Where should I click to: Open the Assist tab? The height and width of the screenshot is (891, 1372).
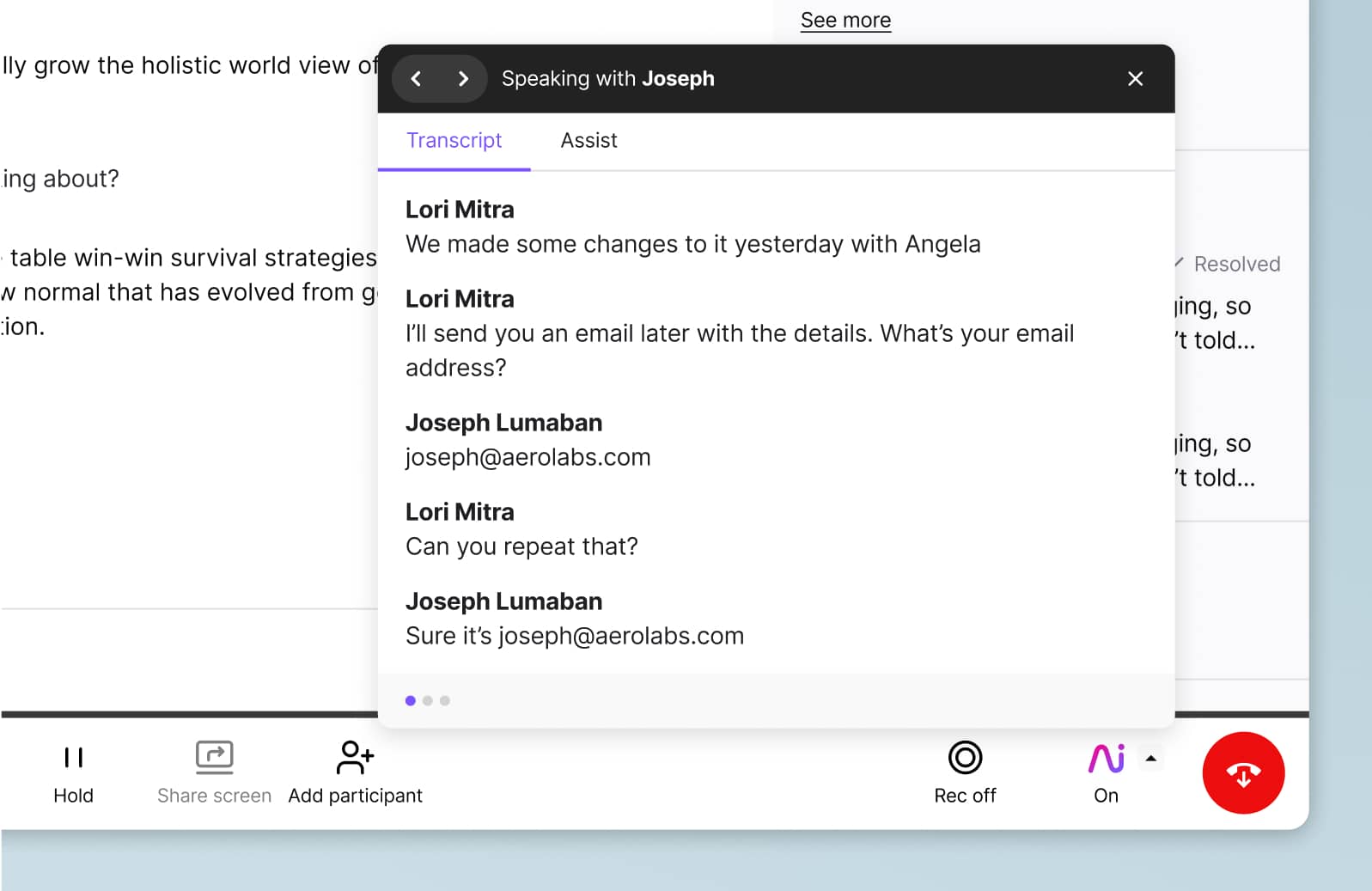pyautogui.click(x=588, y=141)
